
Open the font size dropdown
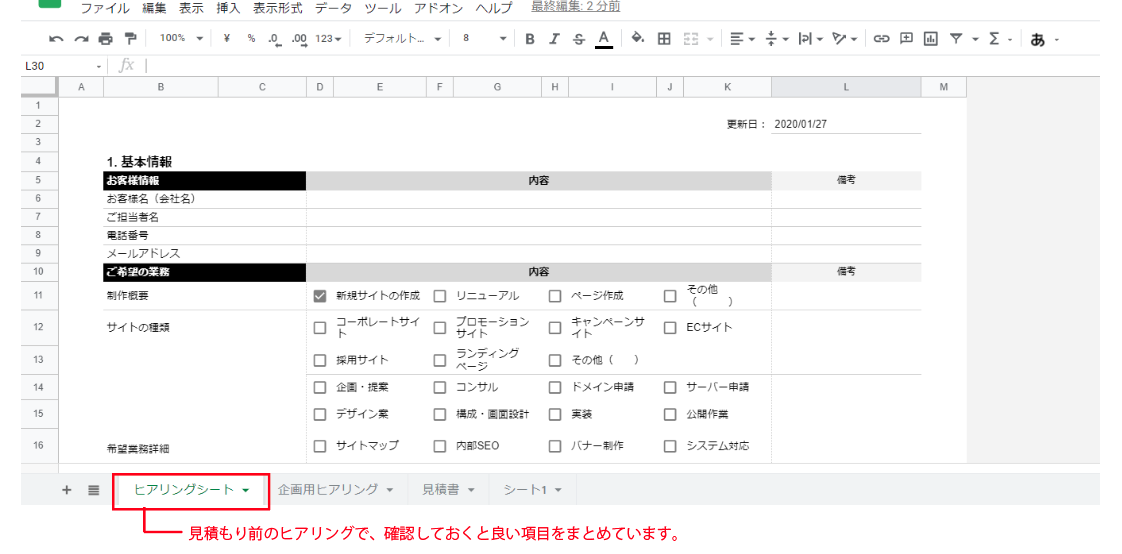point(485,39)
